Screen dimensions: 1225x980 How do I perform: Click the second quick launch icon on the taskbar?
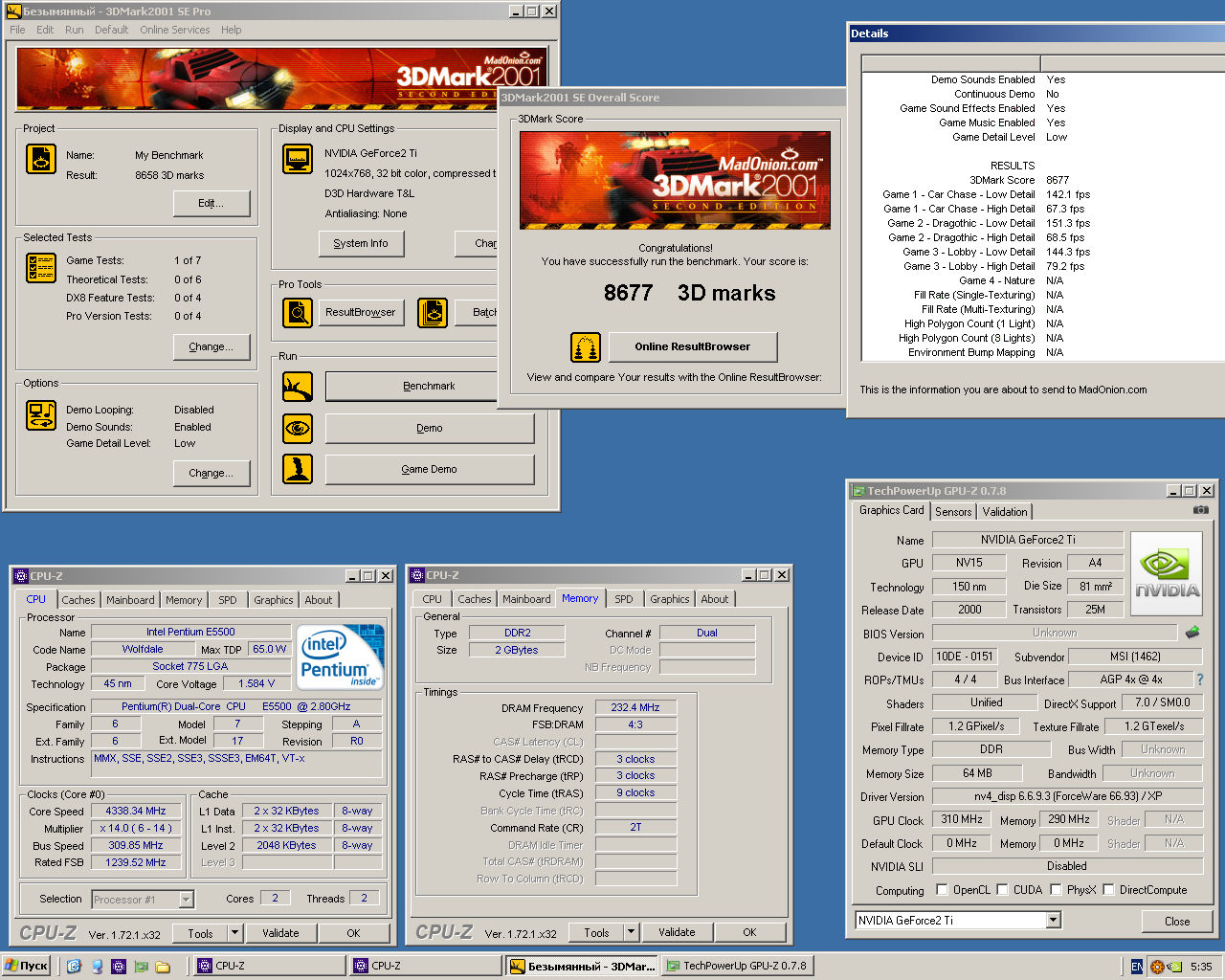pos(97,967)
